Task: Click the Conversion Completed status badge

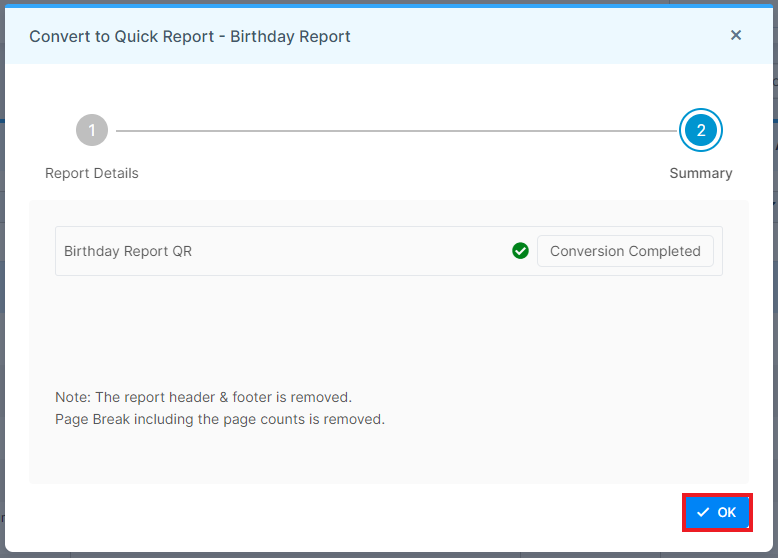Action: (625, 251)
